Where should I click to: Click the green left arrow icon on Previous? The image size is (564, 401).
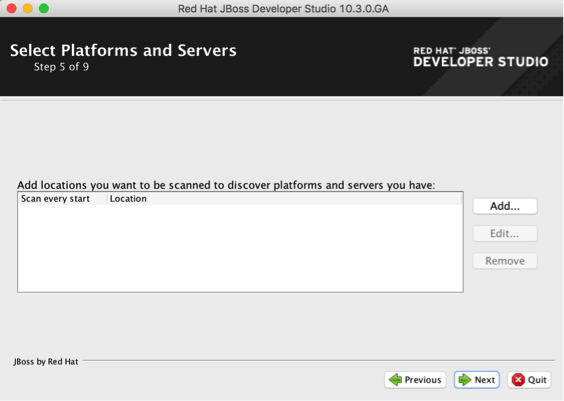pyautogui.click(x=395, y=380)
